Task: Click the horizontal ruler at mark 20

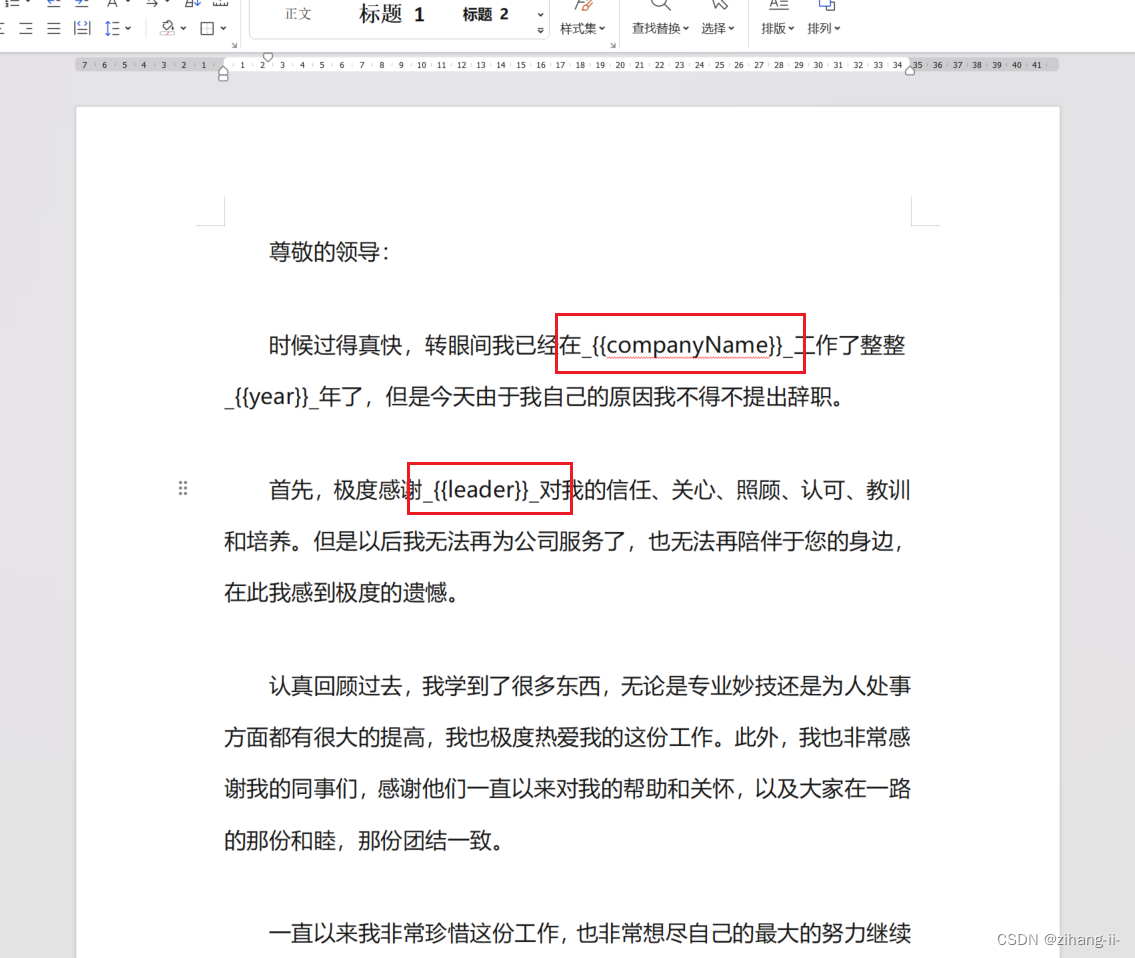Action: [x=620, y=64]
